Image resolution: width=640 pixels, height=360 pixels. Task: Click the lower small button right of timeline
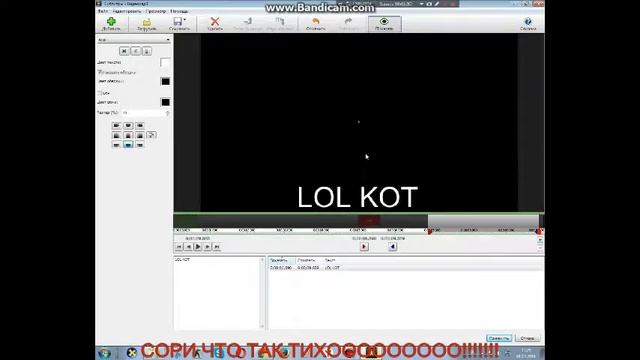[540, 248]
